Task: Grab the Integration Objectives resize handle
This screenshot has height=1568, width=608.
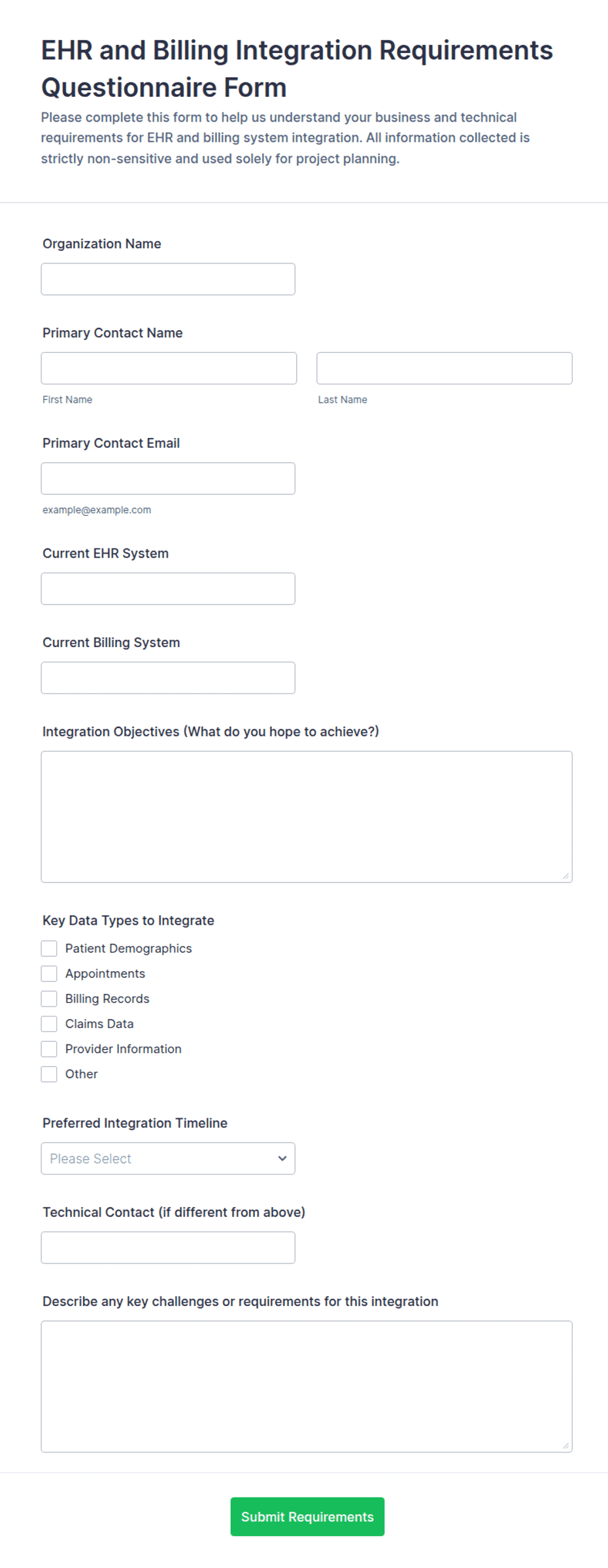Action: (566, 876)
